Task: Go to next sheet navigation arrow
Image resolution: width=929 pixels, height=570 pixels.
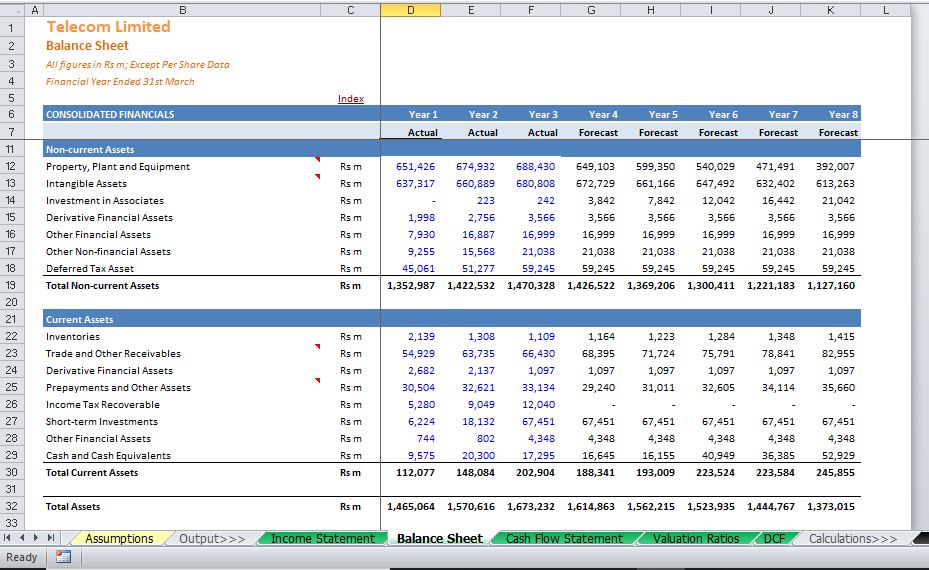Action: coord(36,538)
